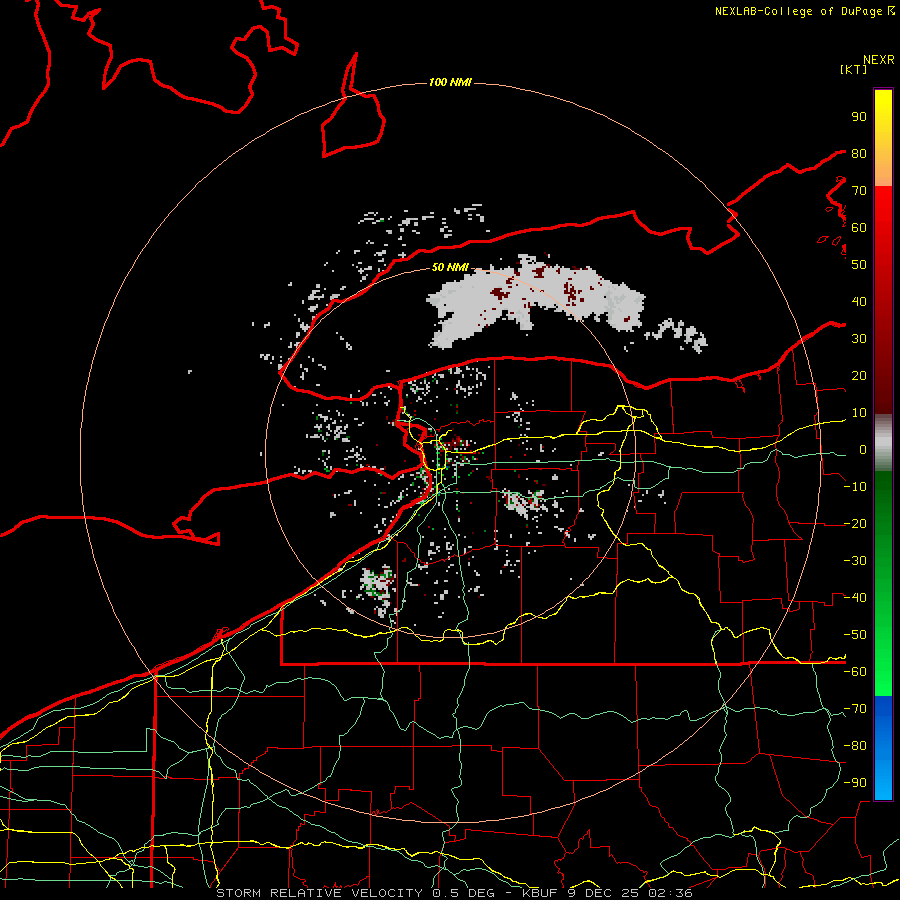Viewport: 900px width, 900px height.
Task: Click the 20 value on velocity scale
Action: tap(859, 376)
